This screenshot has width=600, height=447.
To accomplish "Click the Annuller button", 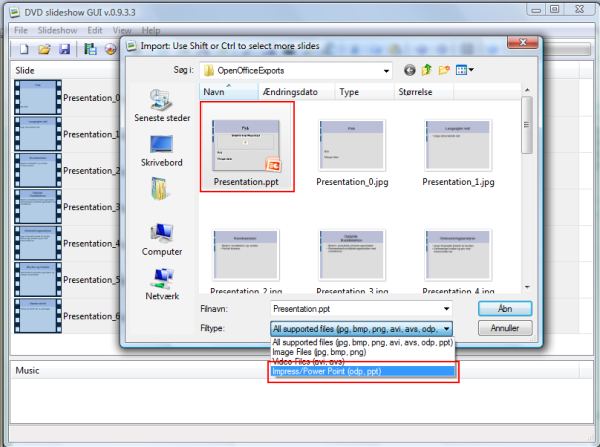I will click(505, 328).
